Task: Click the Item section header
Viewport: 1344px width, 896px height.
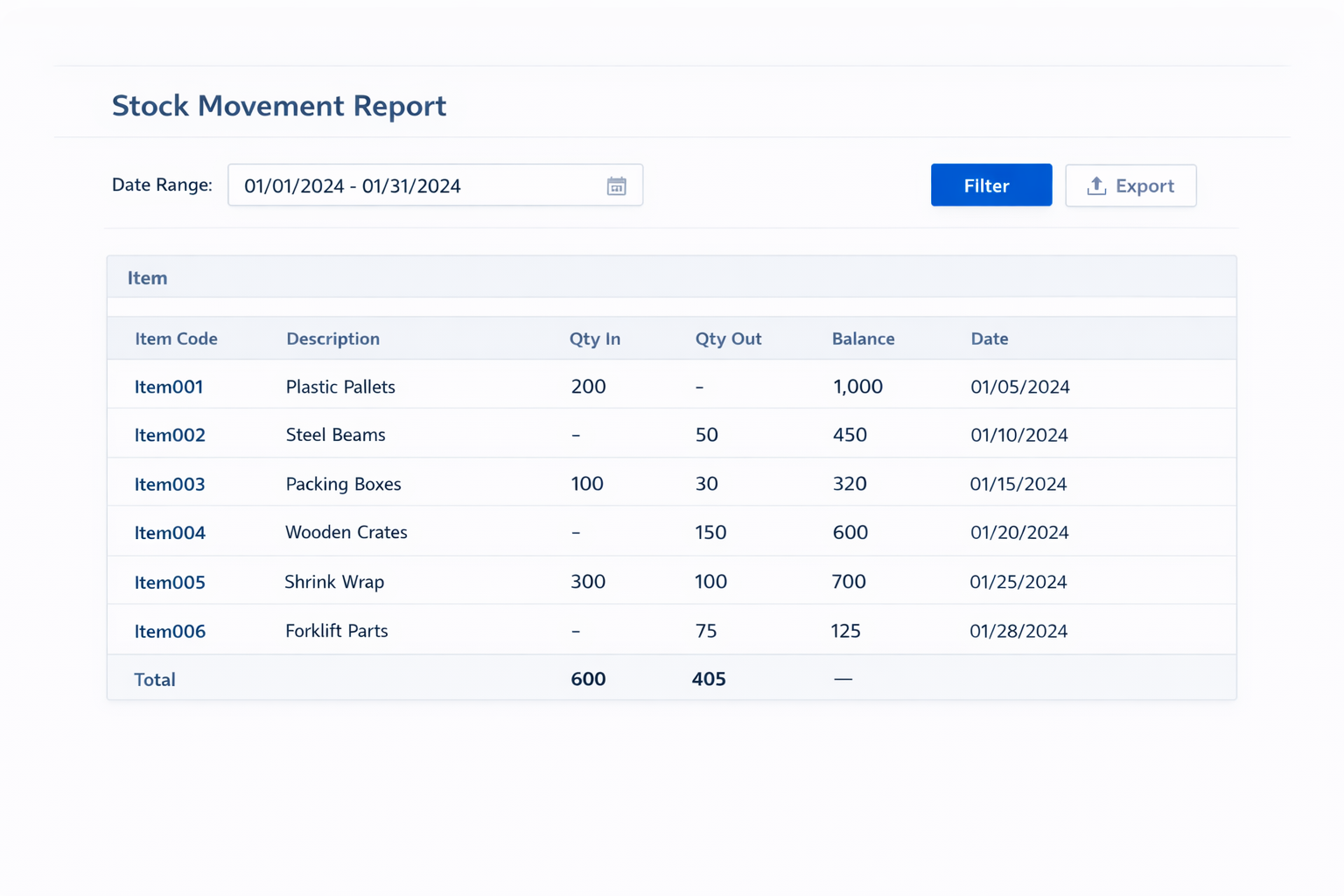Action: pos(147,277)
